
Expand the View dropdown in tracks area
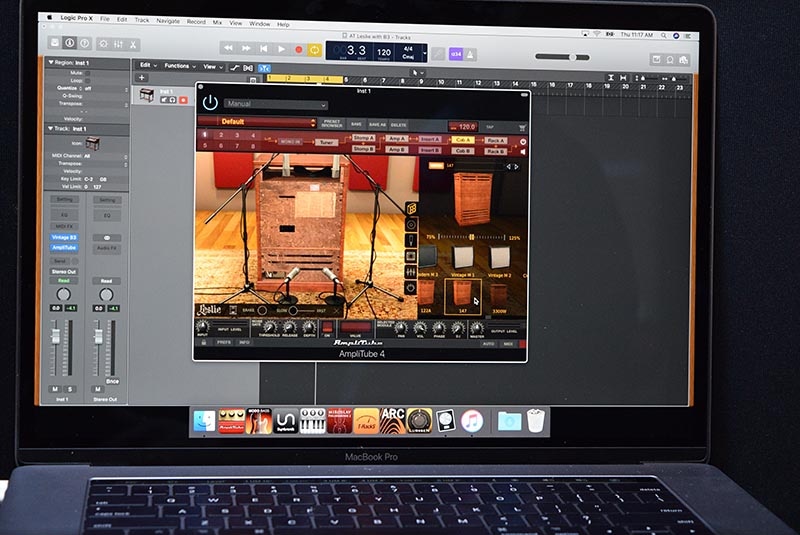(213, 67)
